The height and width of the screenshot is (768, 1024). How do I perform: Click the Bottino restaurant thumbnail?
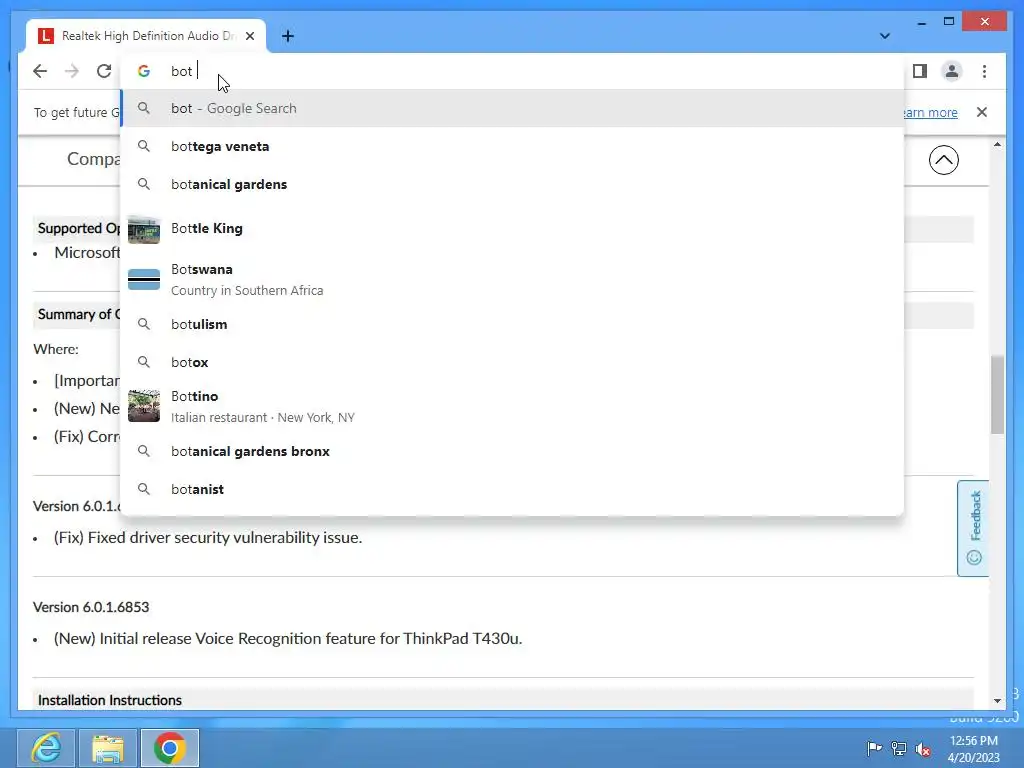[x=144, y=406]
